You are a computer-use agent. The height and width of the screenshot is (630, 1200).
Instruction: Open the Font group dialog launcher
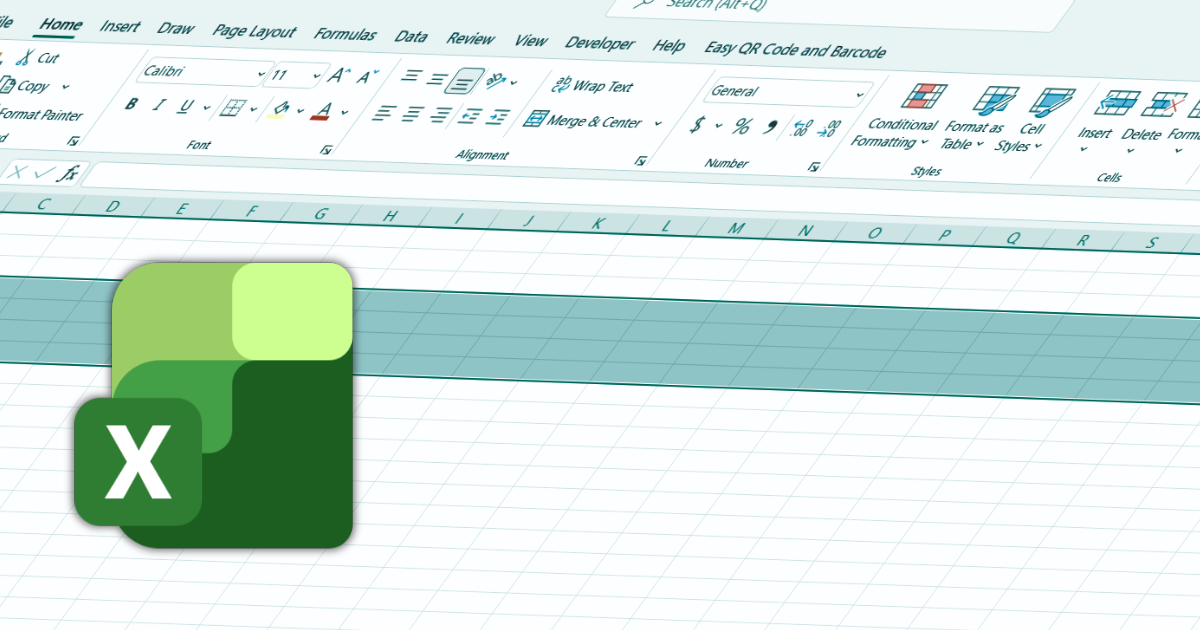326,150
